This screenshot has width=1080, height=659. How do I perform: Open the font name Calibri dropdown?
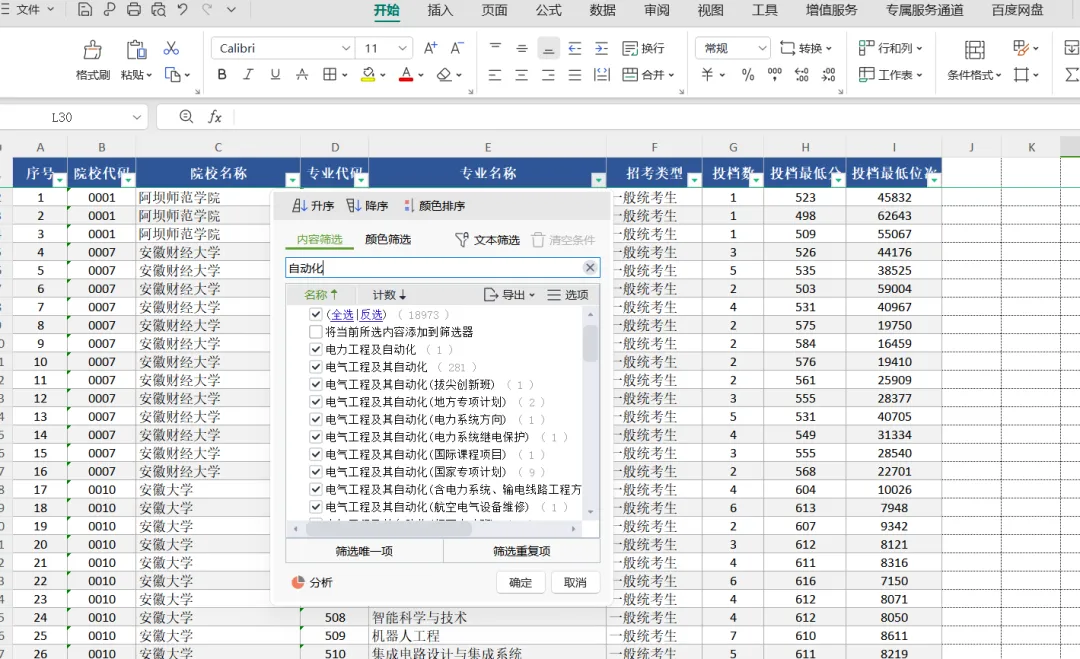[346, 48]
